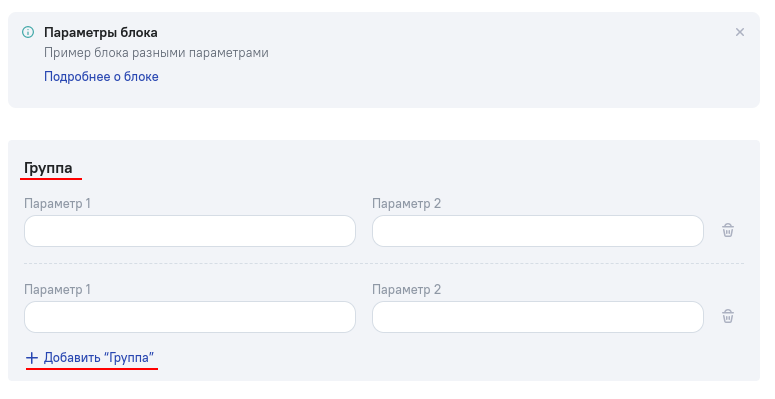Click the plus icon before Добавить "Группа"
Viewport: 775px width, 399px height.
(32, 357)
